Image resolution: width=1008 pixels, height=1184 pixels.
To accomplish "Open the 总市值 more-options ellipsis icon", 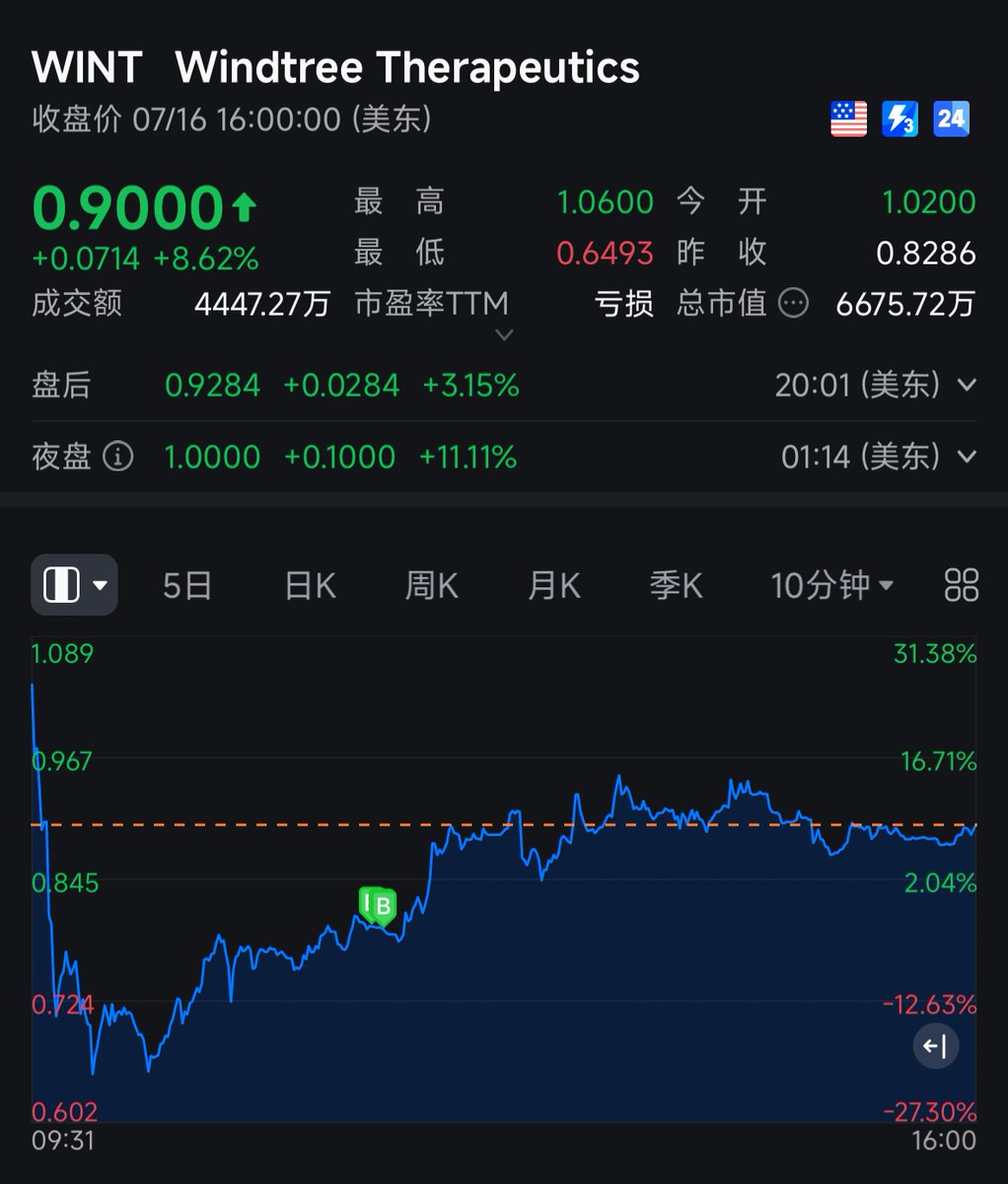I will 793,304.
